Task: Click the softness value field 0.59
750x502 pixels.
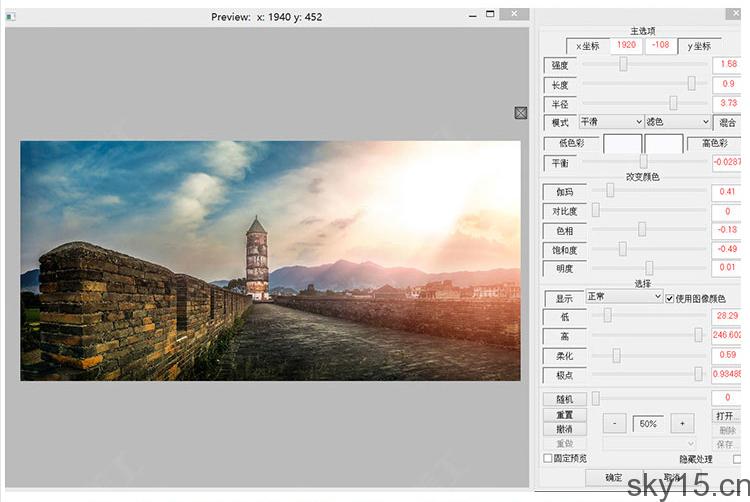Action: [727, 355]
